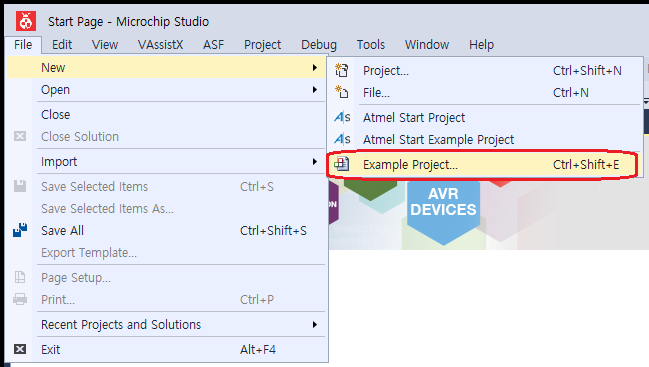This screenshot has height=367, width=649.
Task: Select Page Setup… entry
Action: pos(166,277)
